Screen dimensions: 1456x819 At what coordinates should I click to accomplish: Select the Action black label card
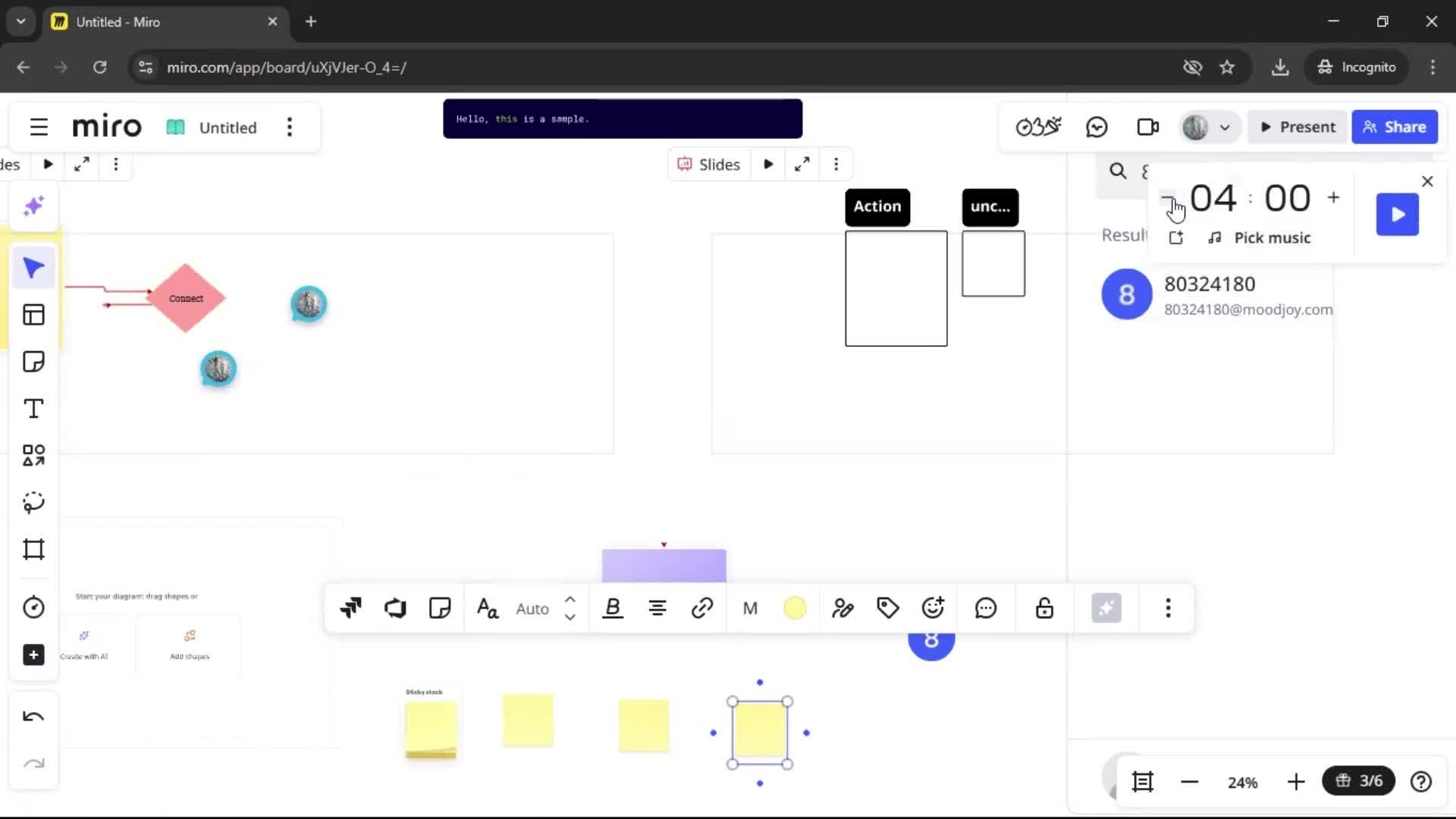[x=877, y=207]
